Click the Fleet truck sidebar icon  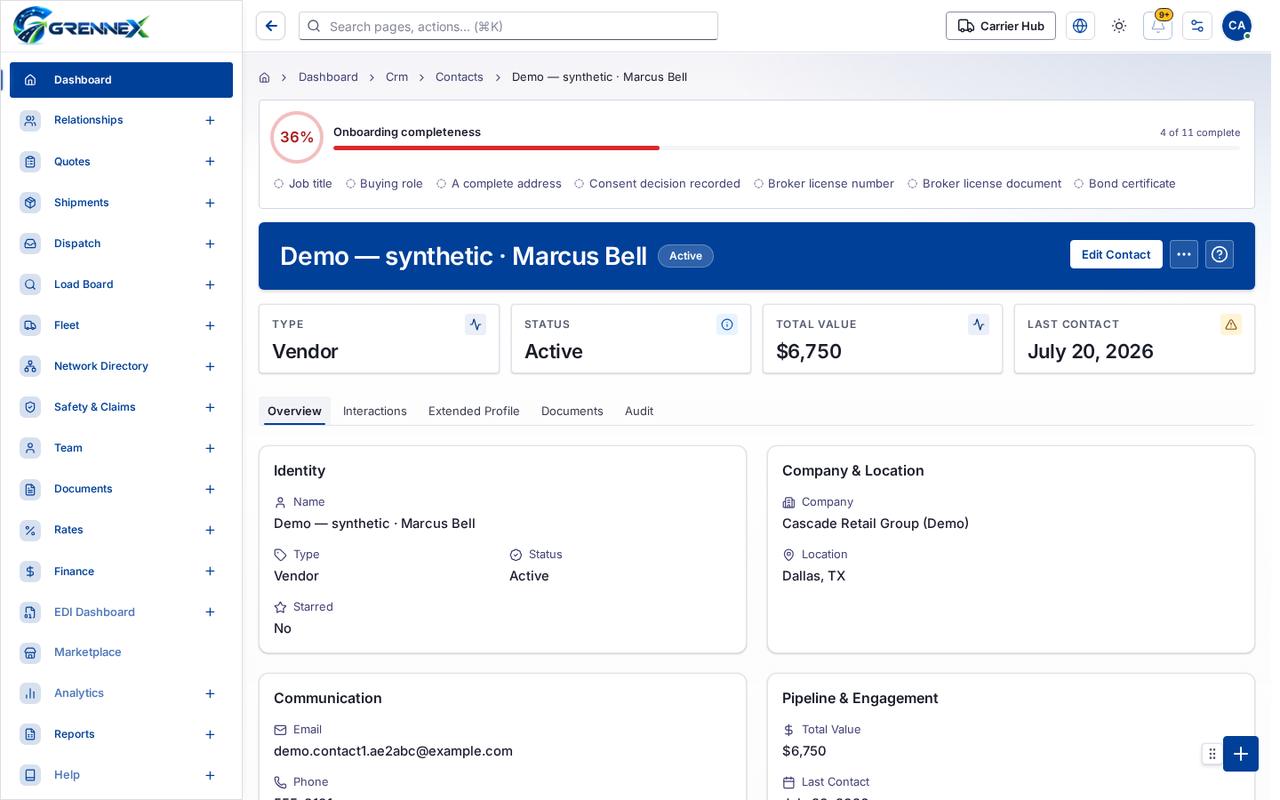pyautogui.click(x=30, y=325)
